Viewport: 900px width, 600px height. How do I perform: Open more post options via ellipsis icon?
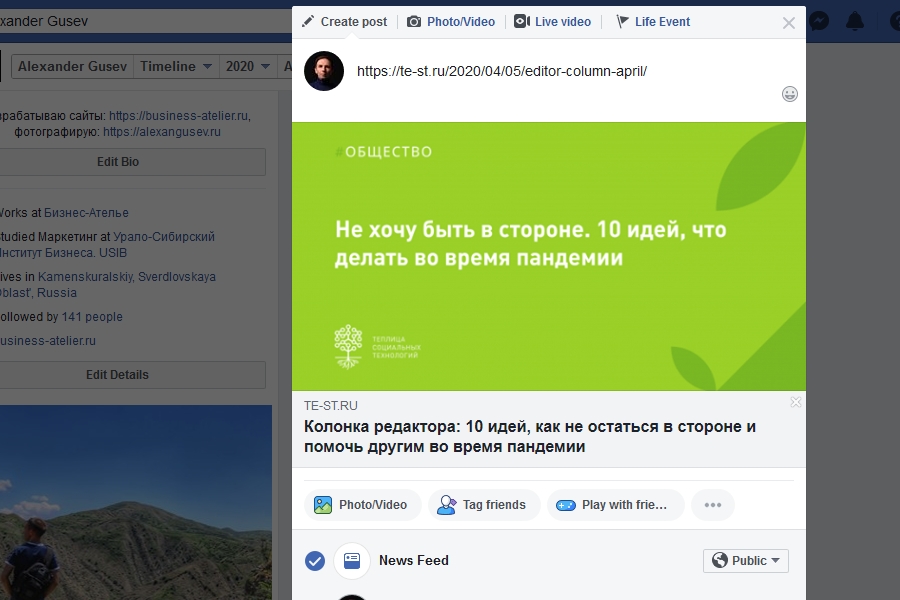[x=713, y=505]
